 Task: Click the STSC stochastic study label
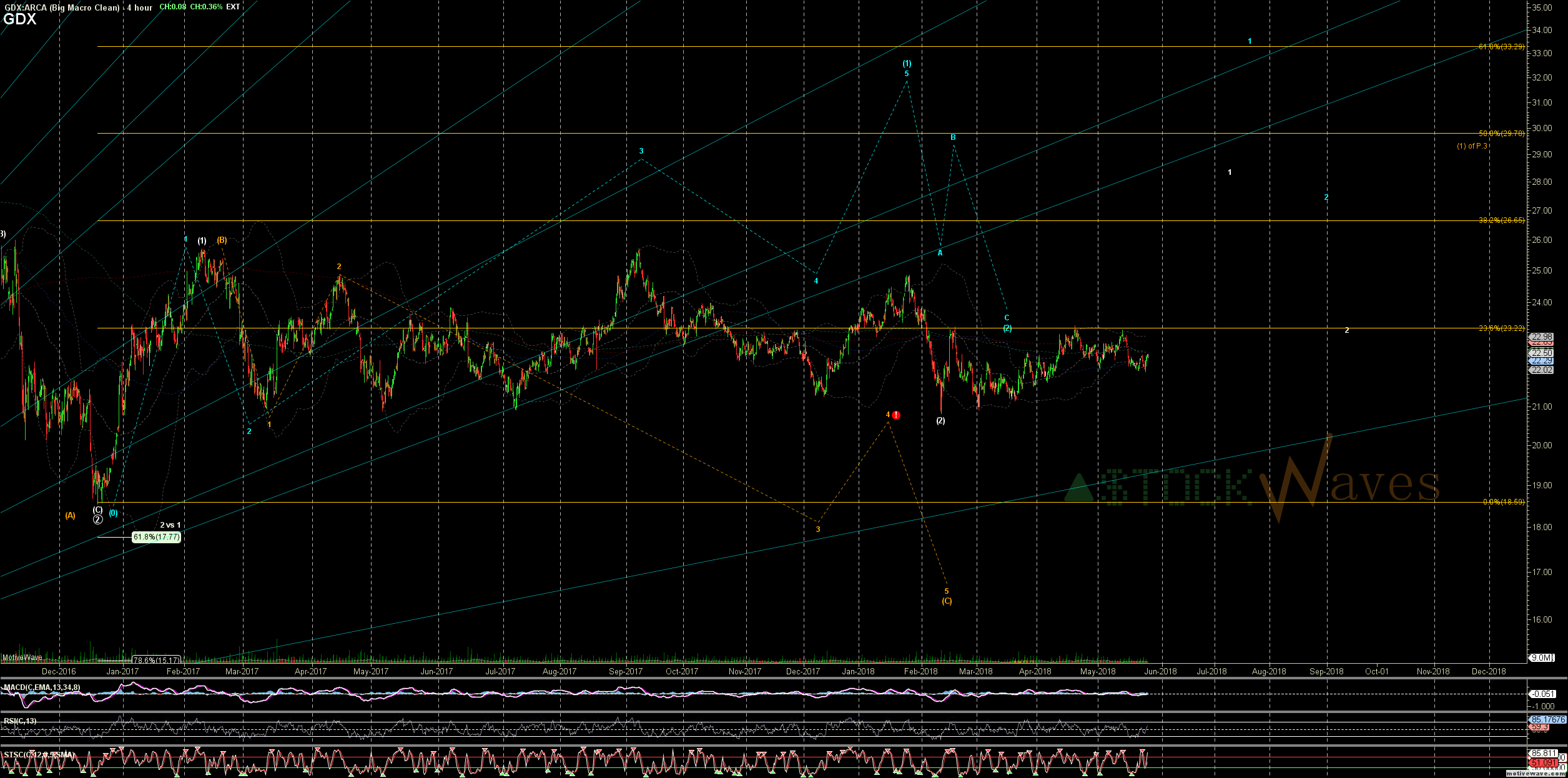point(39,755)
